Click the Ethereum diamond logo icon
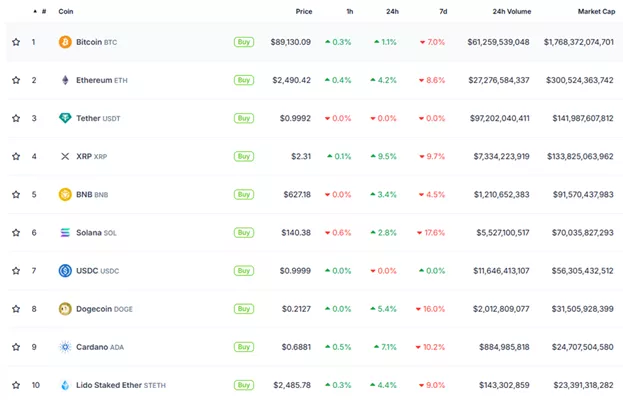Image resolution: width=623 pixels, height=400 pixels. [x=65, y=80]
